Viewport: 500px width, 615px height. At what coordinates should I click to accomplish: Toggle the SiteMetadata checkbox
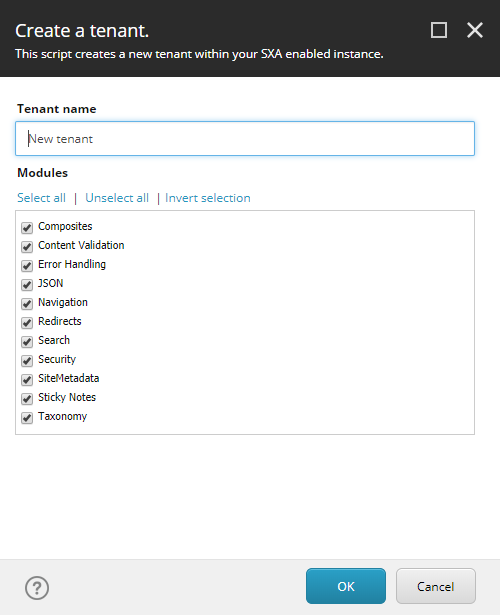coord(27,380)
